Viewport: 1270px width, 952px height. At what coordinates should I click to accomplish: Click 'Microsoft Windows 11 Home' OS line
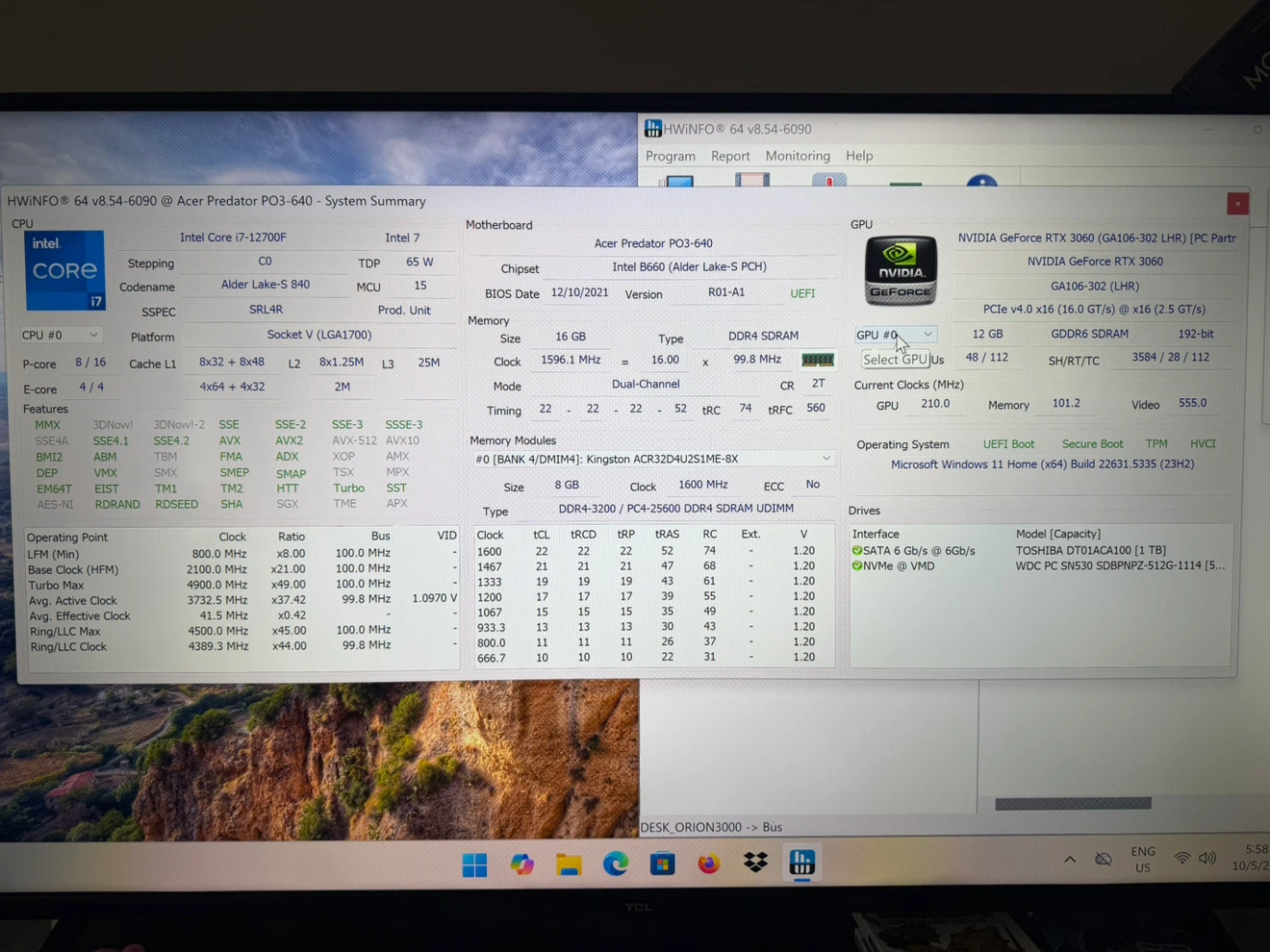pos(1042,464)
